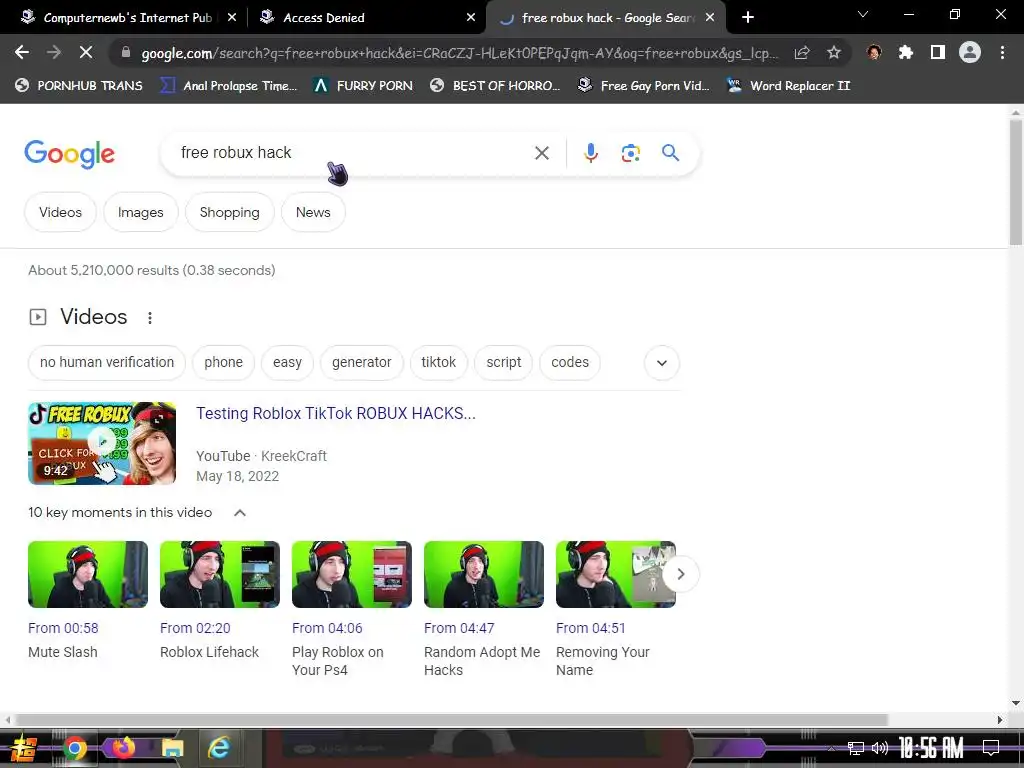Open Chrome three-dot menu
This screenshot has width=1024, height=768.
1002,52
